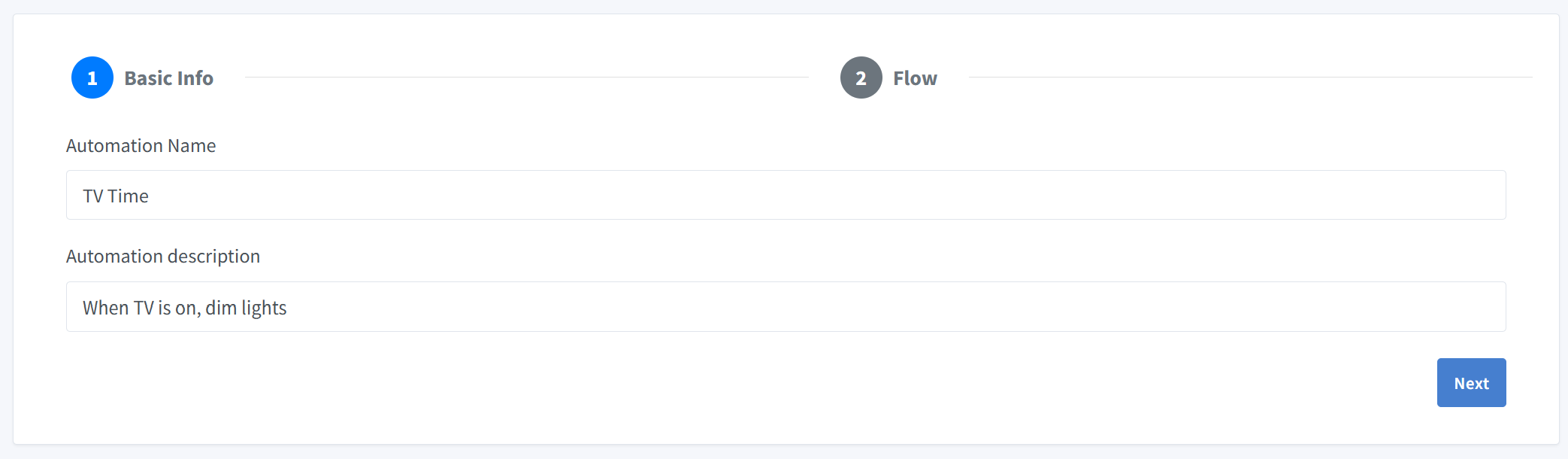Viewport: 1568px width, 459px height.
Task: Place cursor after 'Time' in name field
Action: pyautogui.click(x=150, y=196)
